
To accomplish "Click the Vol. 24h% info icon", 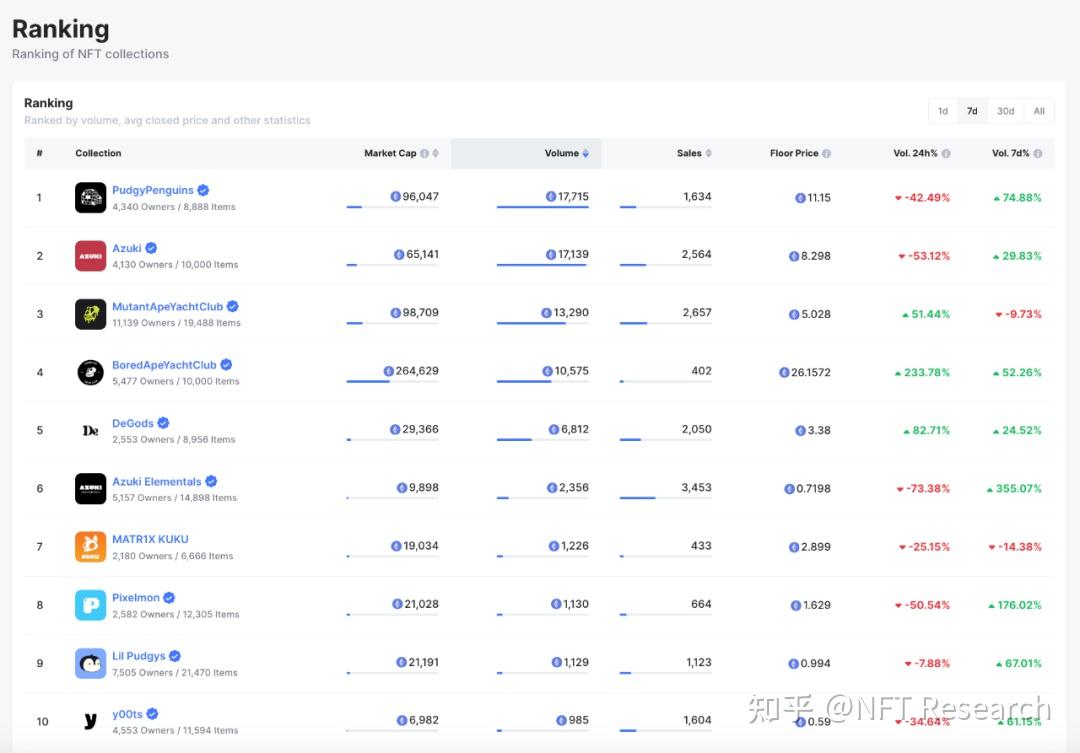I will [x=946, y=154].
